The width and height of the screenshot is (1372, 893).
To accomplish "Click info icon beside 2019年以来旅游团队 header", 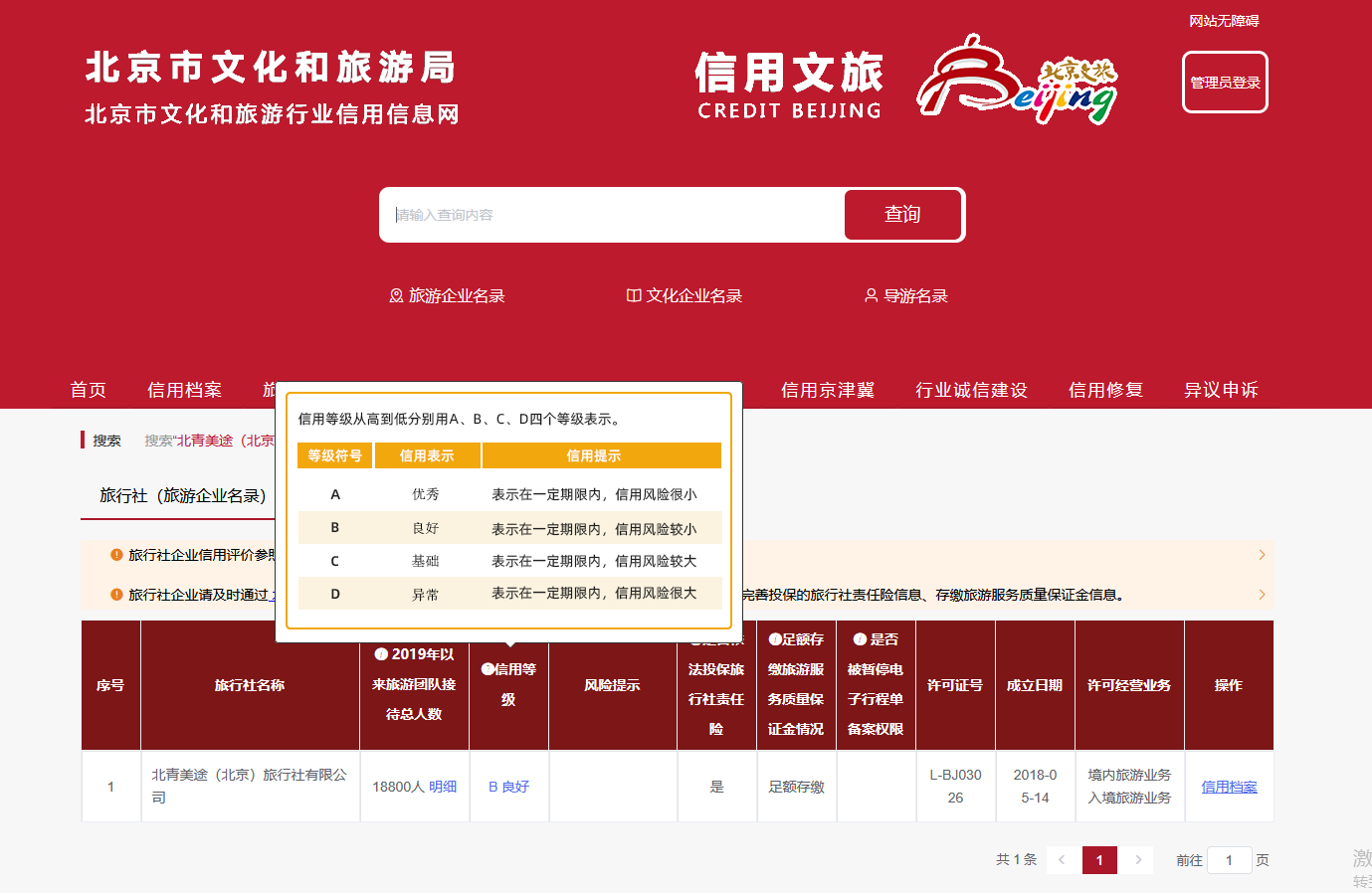I will tap(381, 654).
